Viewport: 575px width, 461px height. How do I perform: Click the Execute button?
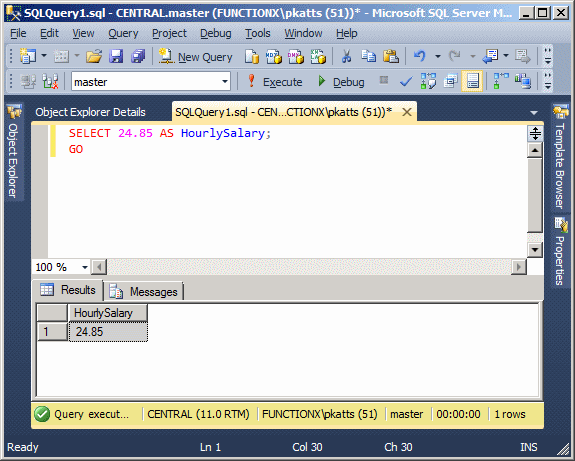(275, 81)
